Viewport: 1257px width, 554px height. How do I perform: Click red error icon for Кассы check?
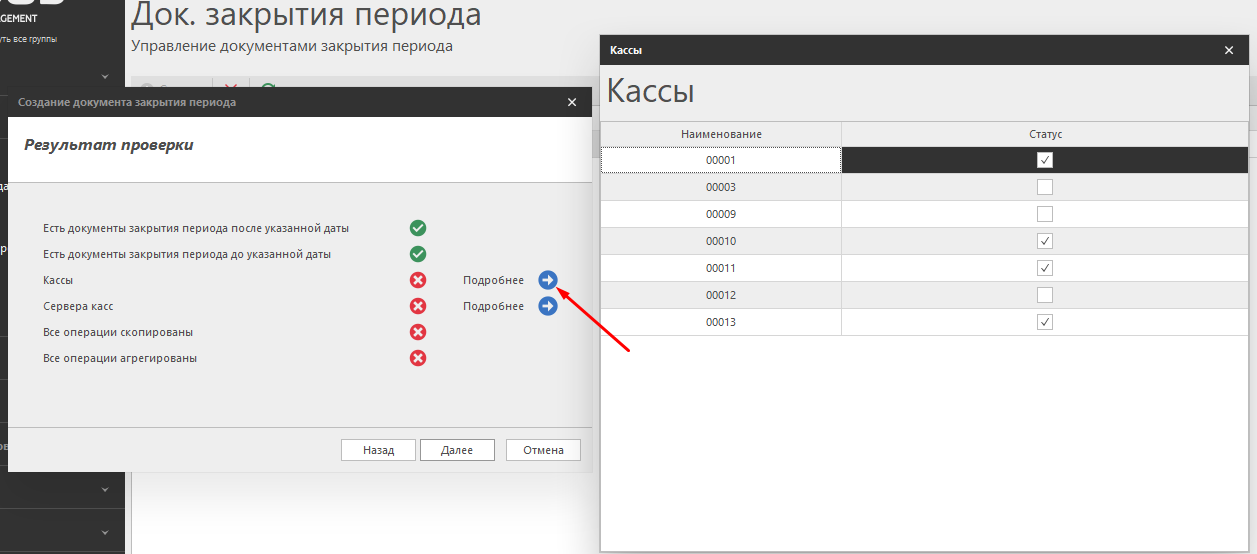(x=418, y=280)
